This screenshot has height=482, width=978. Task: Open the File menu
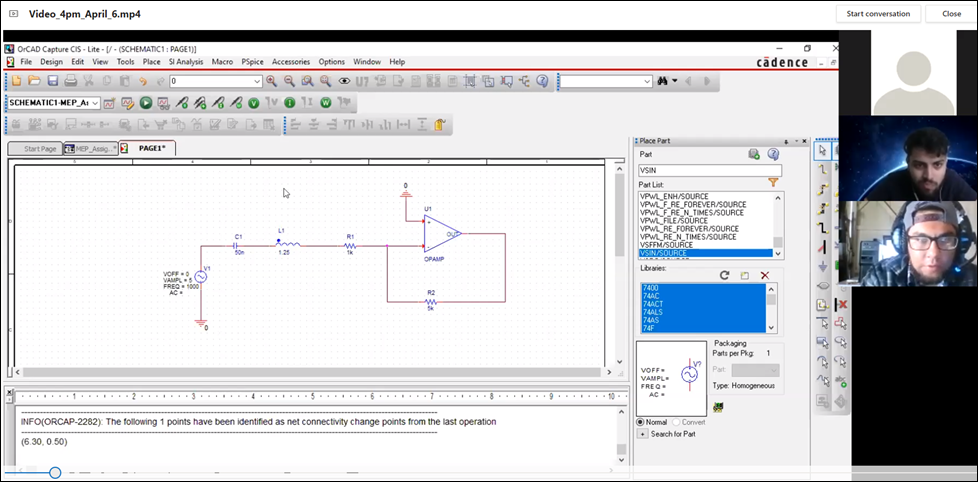point(26,62)
